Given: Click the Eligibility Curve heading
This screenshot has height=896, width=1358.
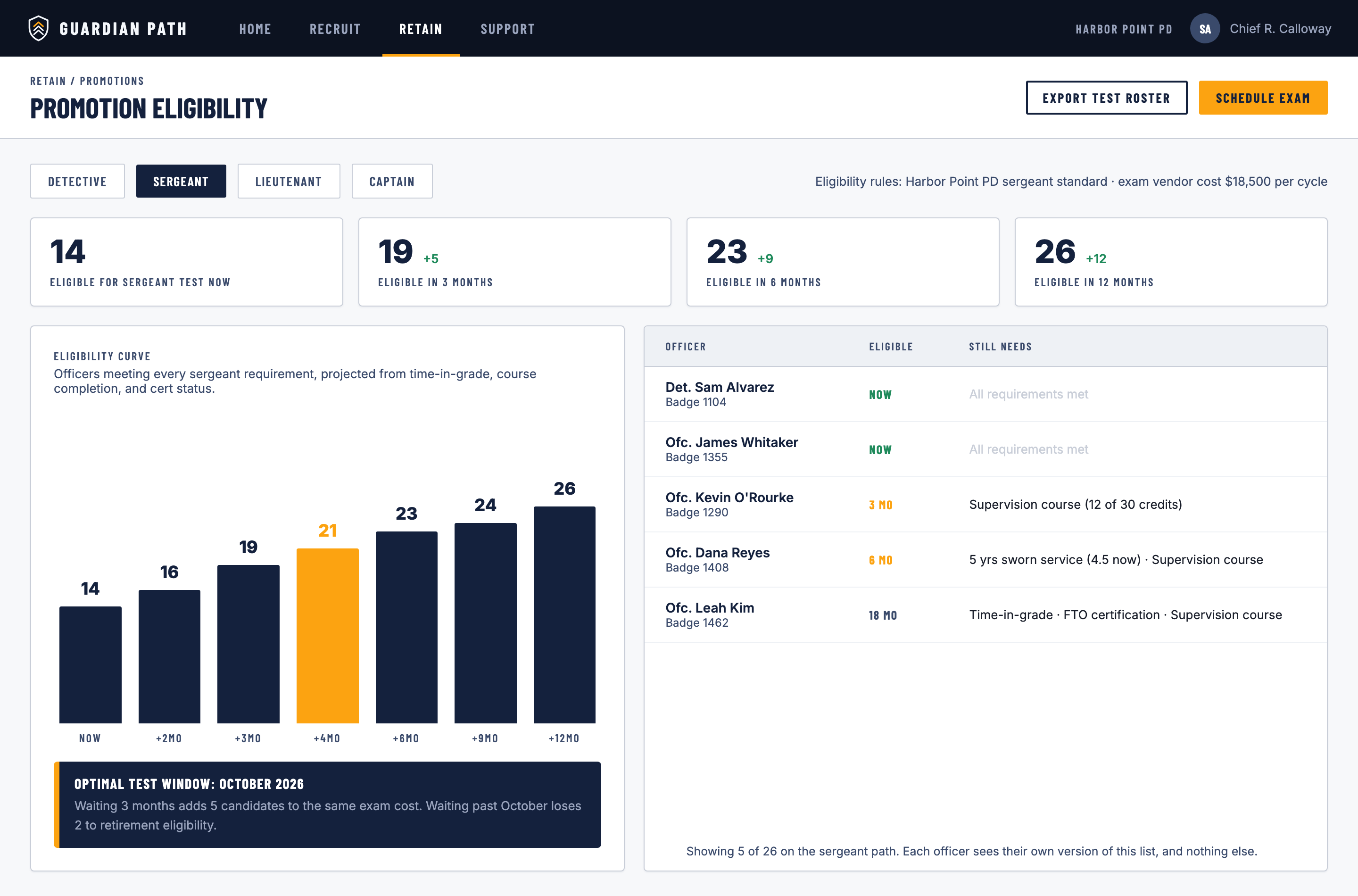Looking at the screenshot, I should [102, 357].
